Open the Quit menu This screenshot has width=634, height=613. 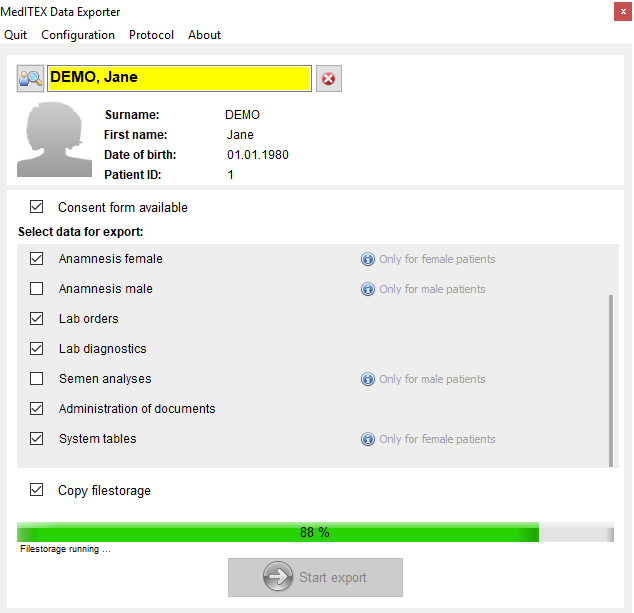[x=15, y=35]
